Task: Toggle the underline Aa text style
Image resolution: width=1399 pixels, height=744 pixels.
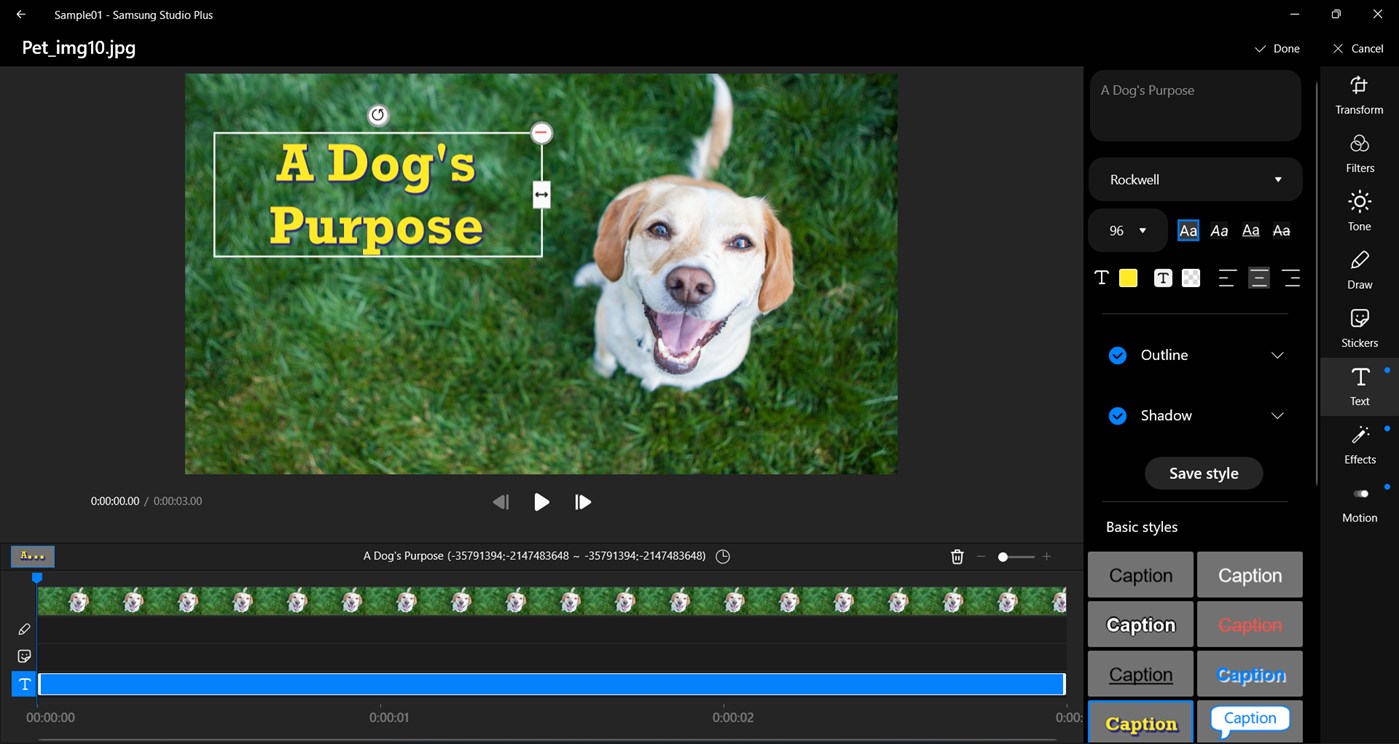Action: [x=1250, y=231]
